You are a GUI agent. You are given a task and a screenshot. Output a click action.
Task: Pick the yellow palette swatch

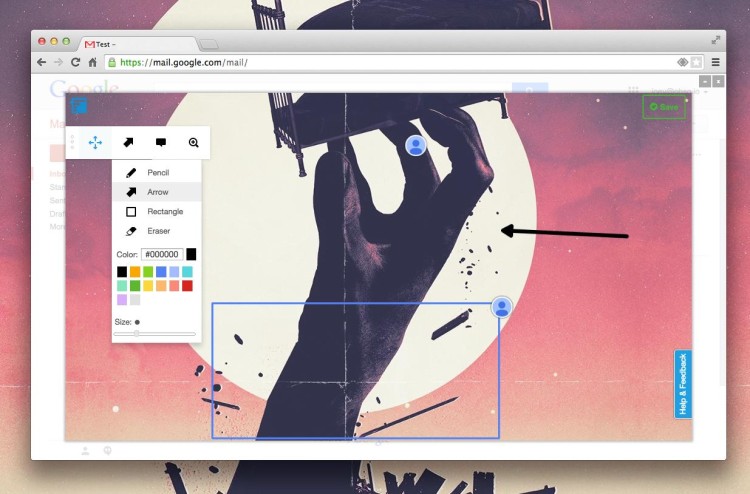[x=148, y=286]
